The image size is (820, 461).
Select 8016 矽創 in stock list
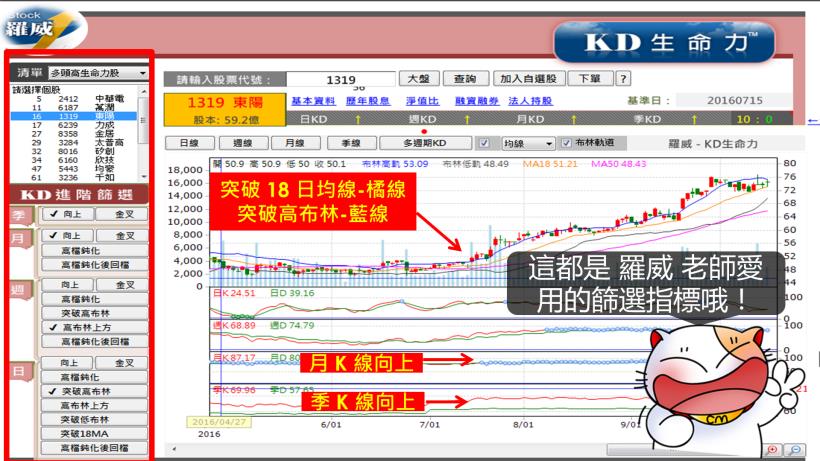(x=75, y=151)
